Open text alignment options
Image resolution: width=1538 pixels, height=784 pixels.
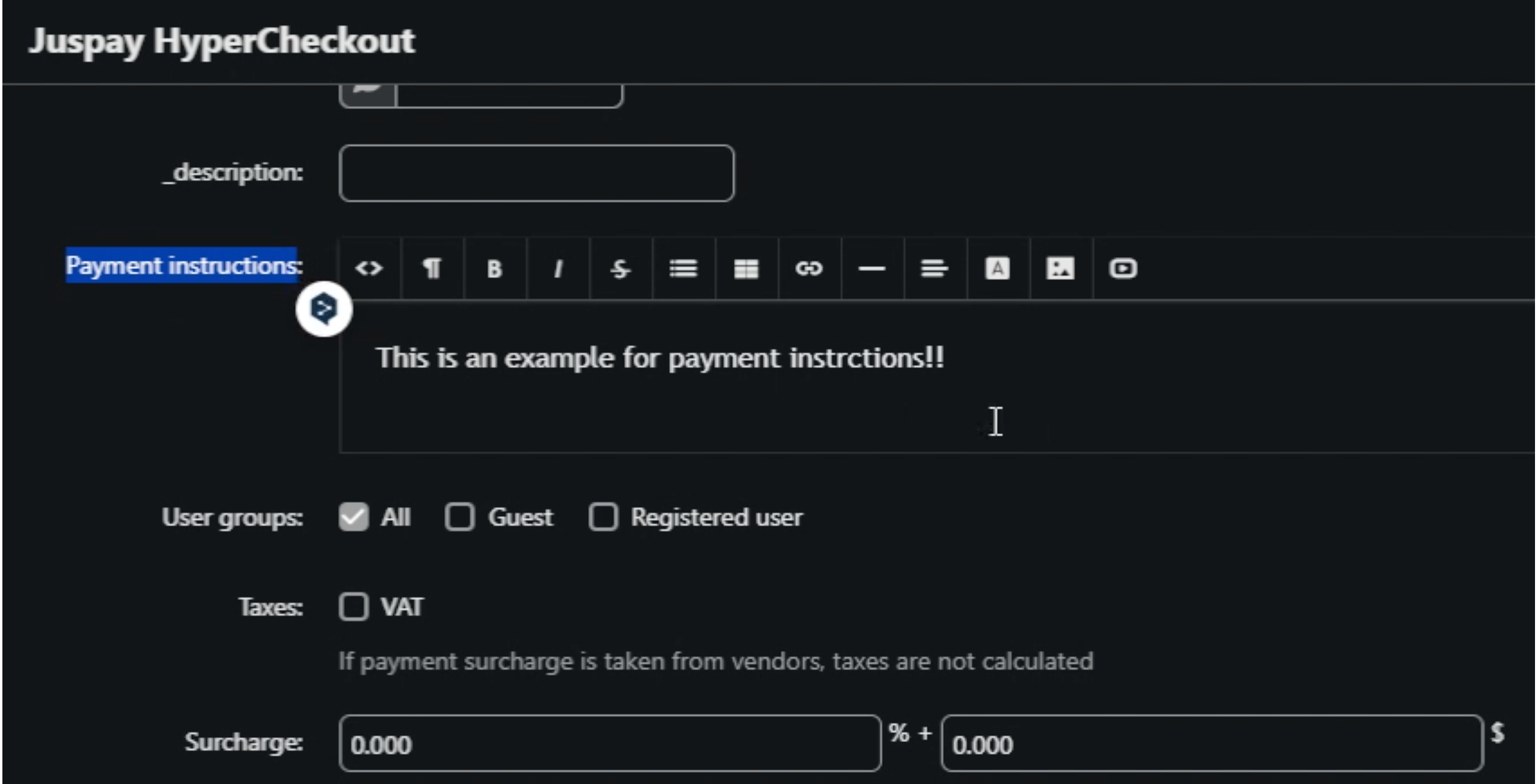click(x=934, y=269)
